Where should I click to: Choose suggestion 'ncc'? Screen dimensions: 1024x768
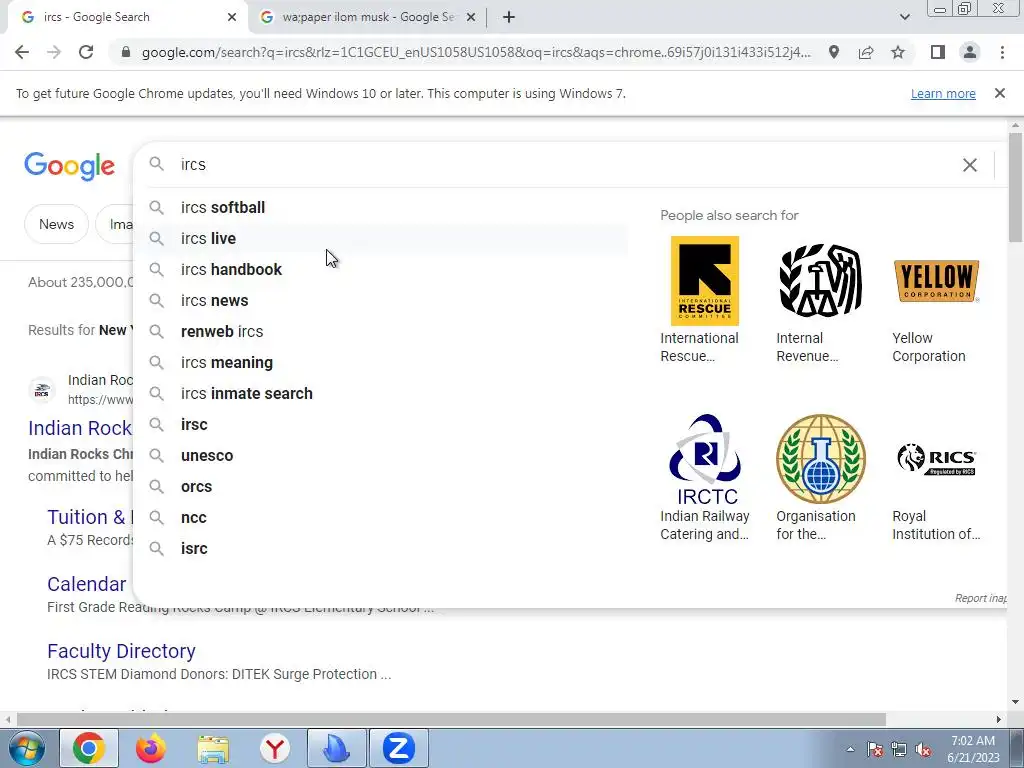coord(380,518)
